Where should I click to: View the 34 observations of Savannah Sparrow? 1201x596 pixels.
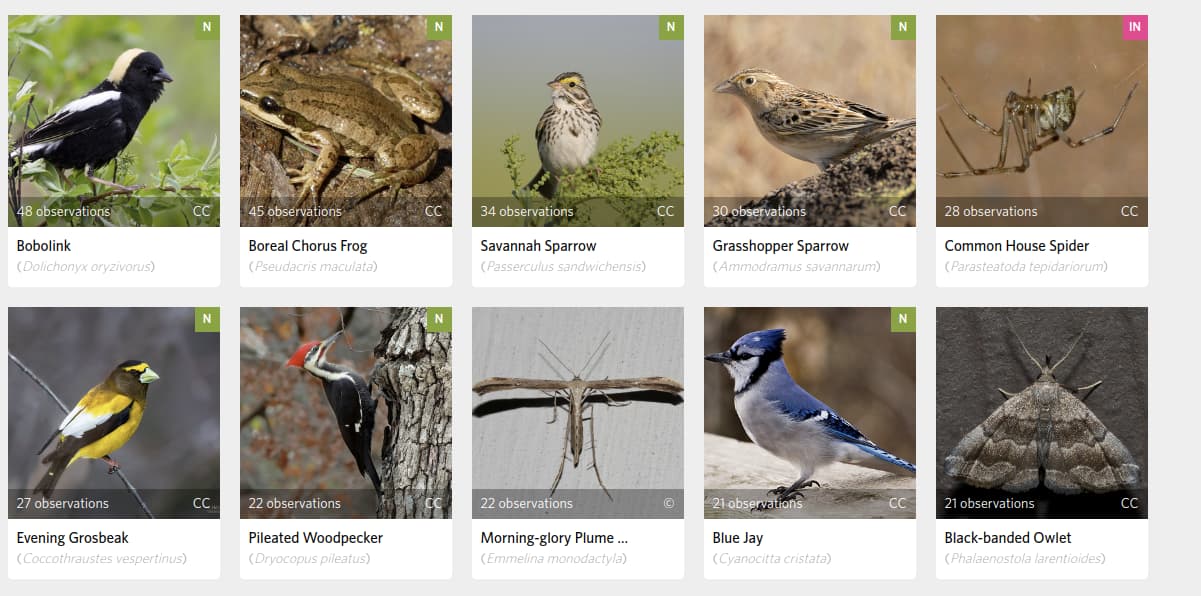[527, 211]
